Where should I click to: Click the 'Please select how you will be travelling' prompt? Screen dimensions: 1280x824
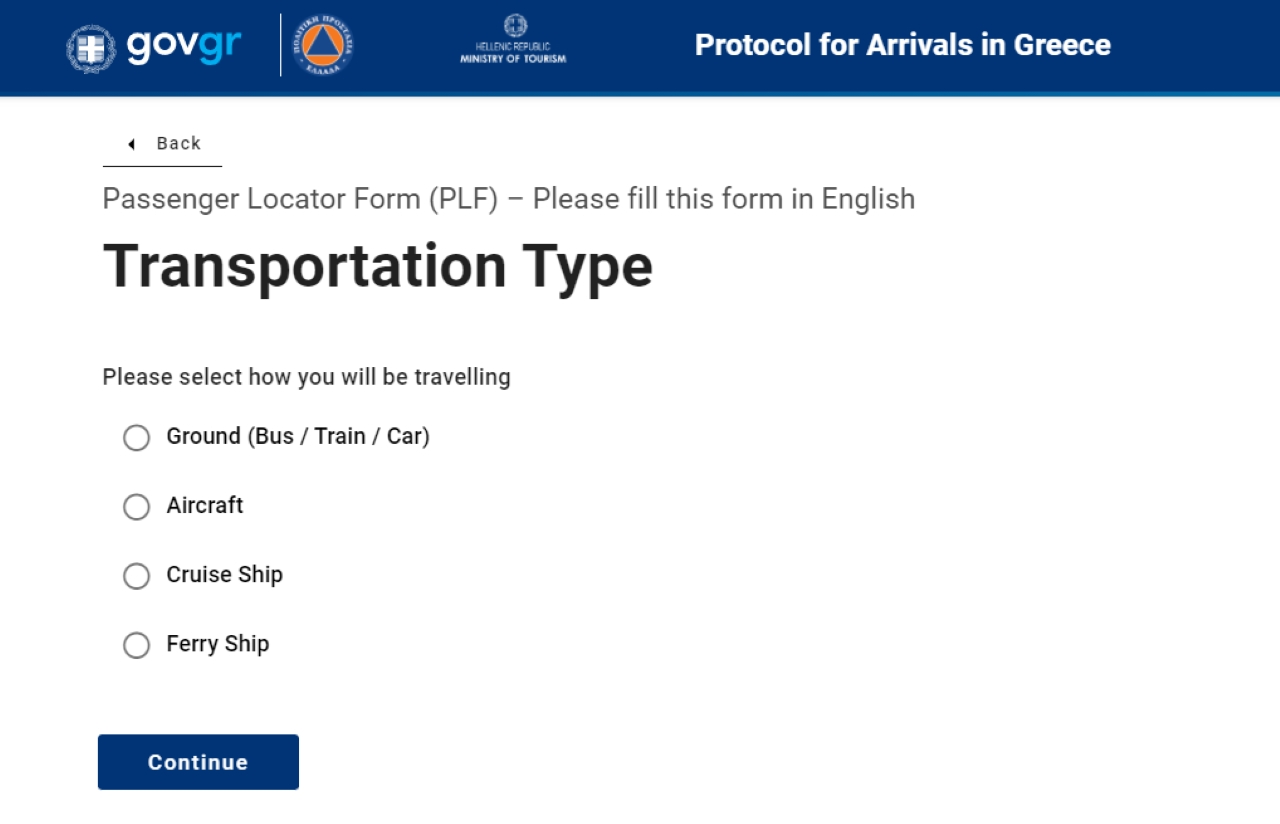click(x=307, y=377)
